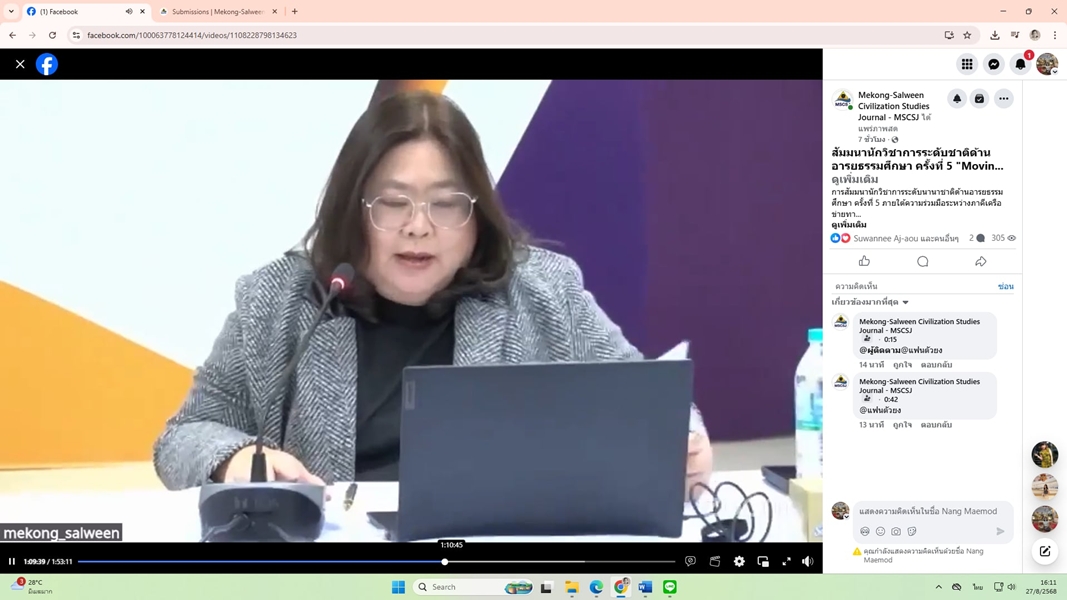
Task: Click the share arrow icon
Action: coord(980,262)
